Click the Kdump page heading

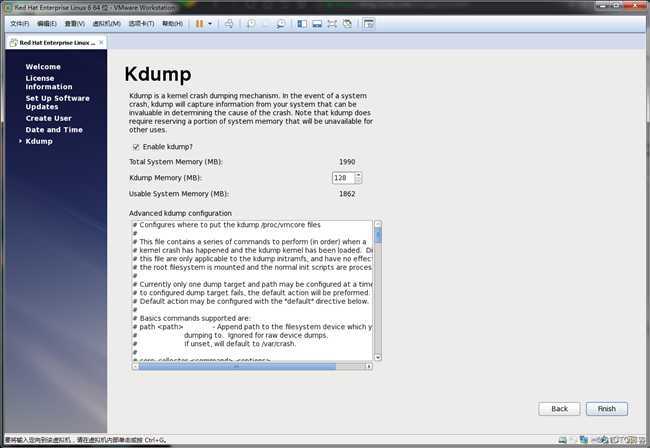pyautogui.click(x=158, y=75)
